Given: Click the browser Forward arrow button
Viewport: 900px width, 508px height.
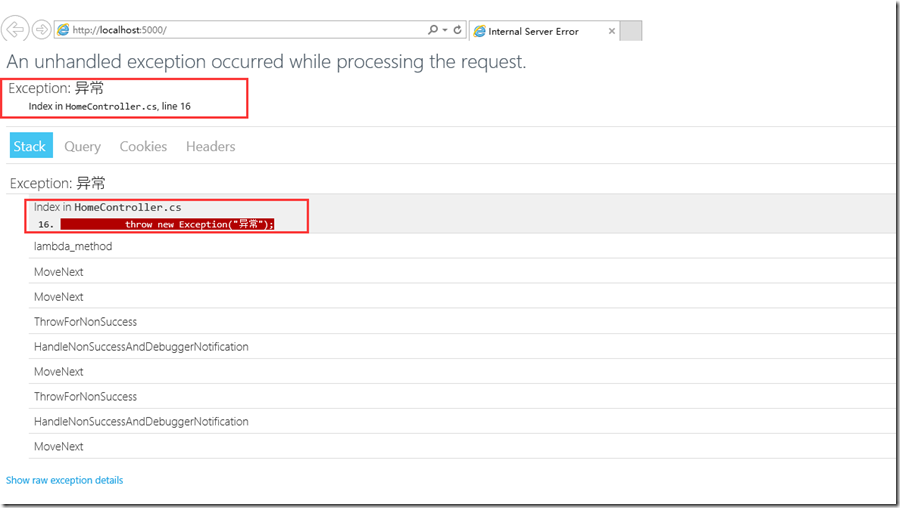Looking at the screenshot, I should point(41,29).
